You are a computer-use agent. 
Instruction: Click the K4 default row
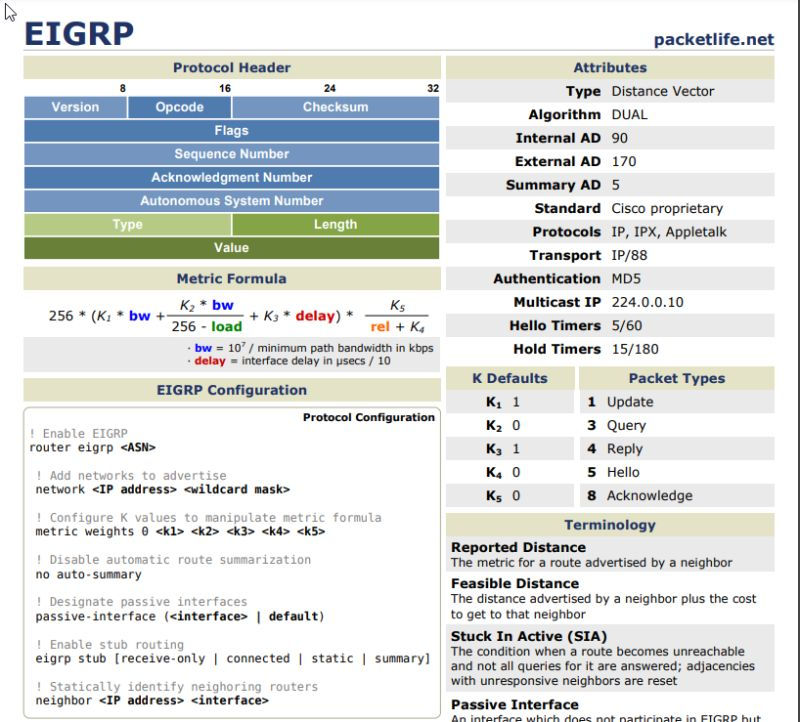pyautogui.click(x=510, y=472)
